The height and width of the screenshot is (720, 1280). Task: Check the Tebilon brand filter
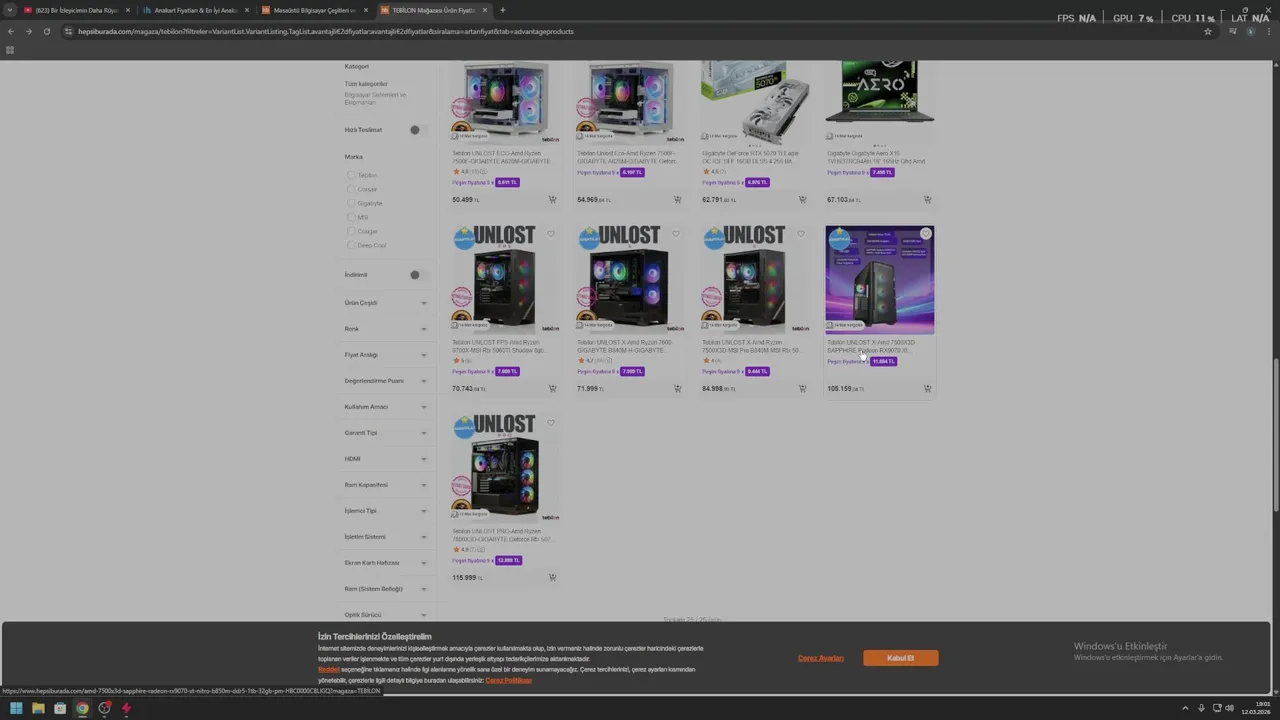point(351,175)
